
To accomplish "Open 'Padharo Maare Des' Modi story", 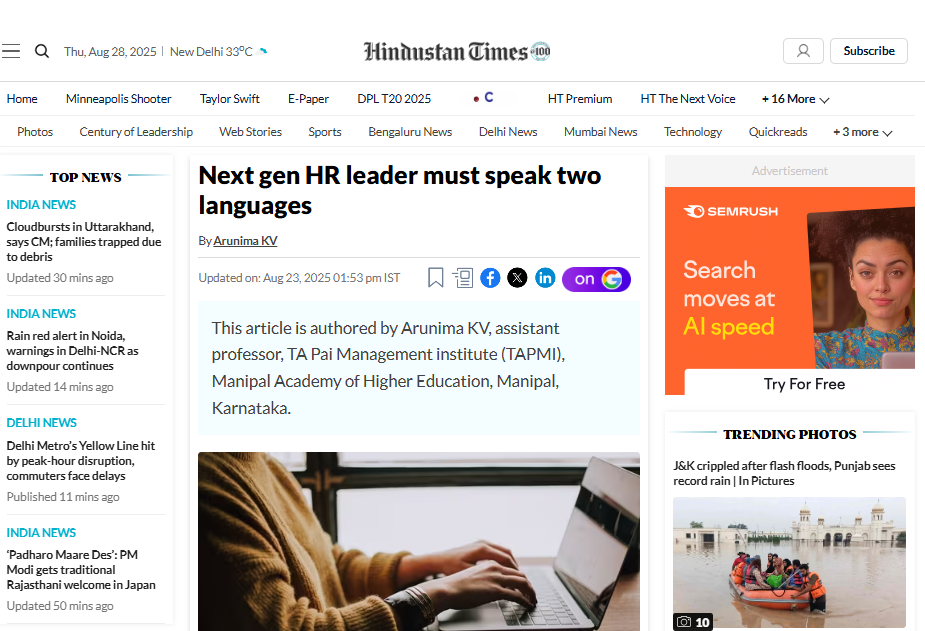I will (81, 570).
